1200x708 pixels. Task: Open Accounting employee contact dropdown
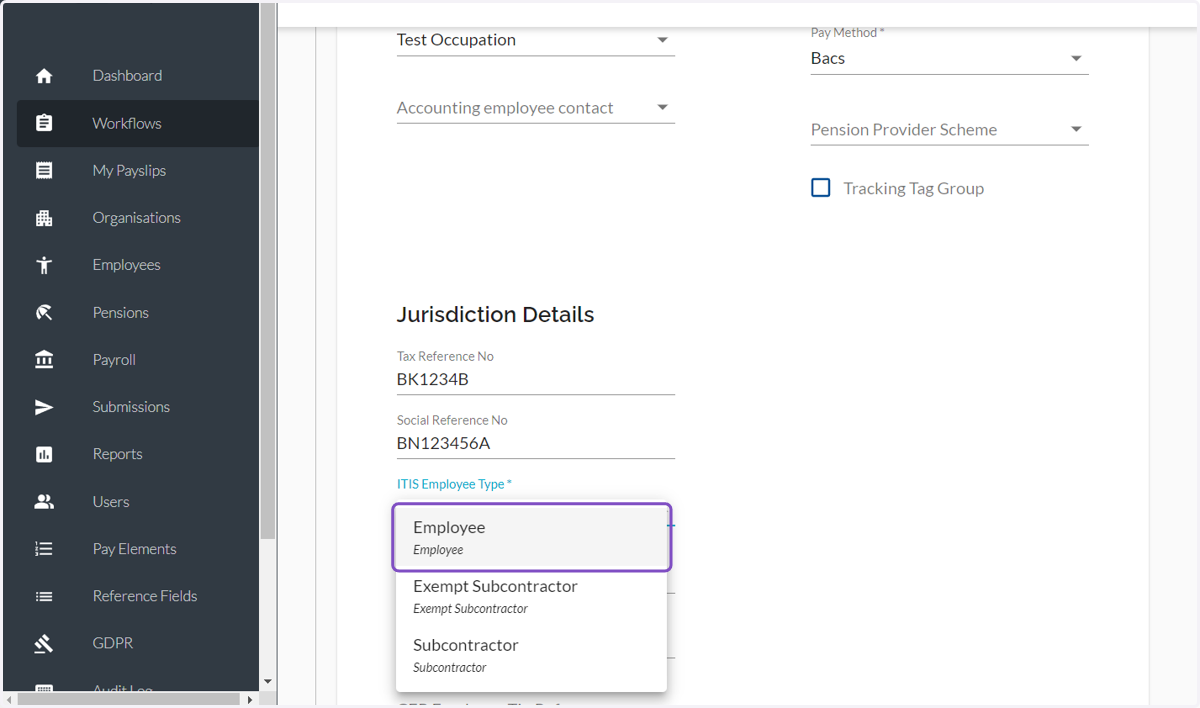click(x=536, y=108)
